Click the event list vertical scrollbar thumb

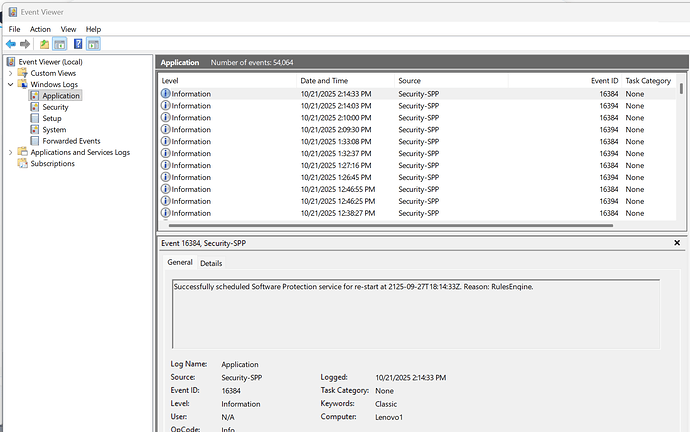pyautogui.click(x=681, y=88)
